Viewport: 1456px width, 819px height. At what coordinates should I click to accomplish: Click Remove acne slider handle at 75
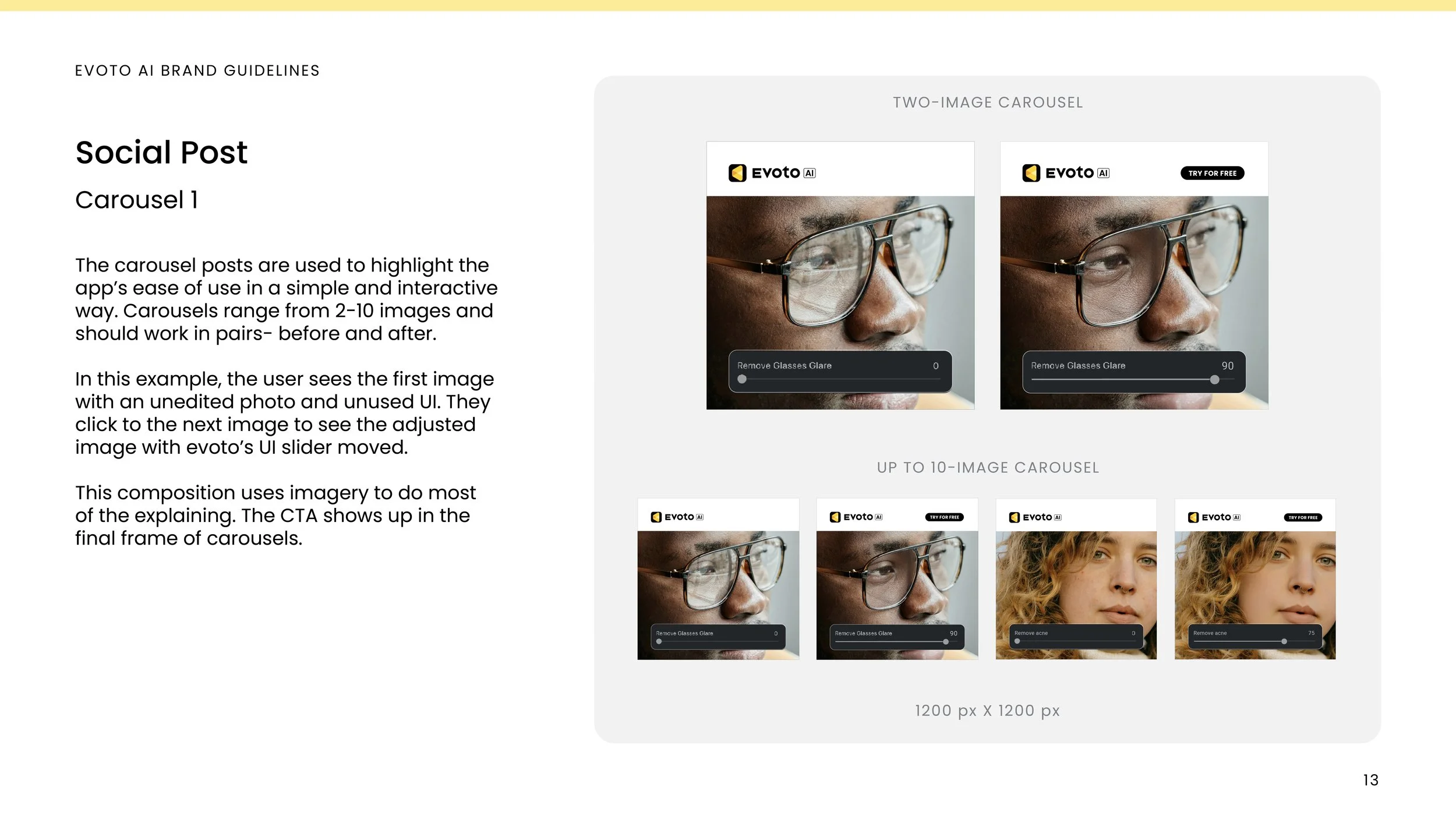pyautogui.click(x=1284, y=641)
